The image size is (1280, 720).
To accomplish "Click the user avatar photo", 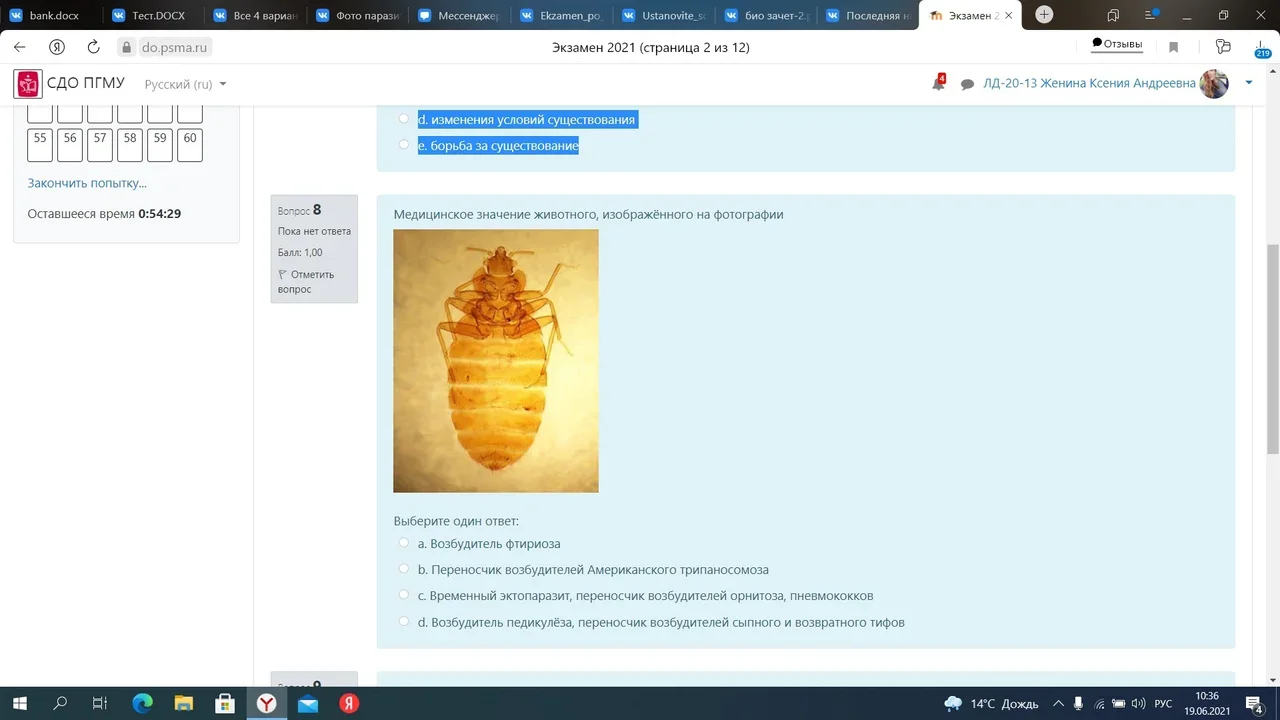I will [x=1214, y=84].
